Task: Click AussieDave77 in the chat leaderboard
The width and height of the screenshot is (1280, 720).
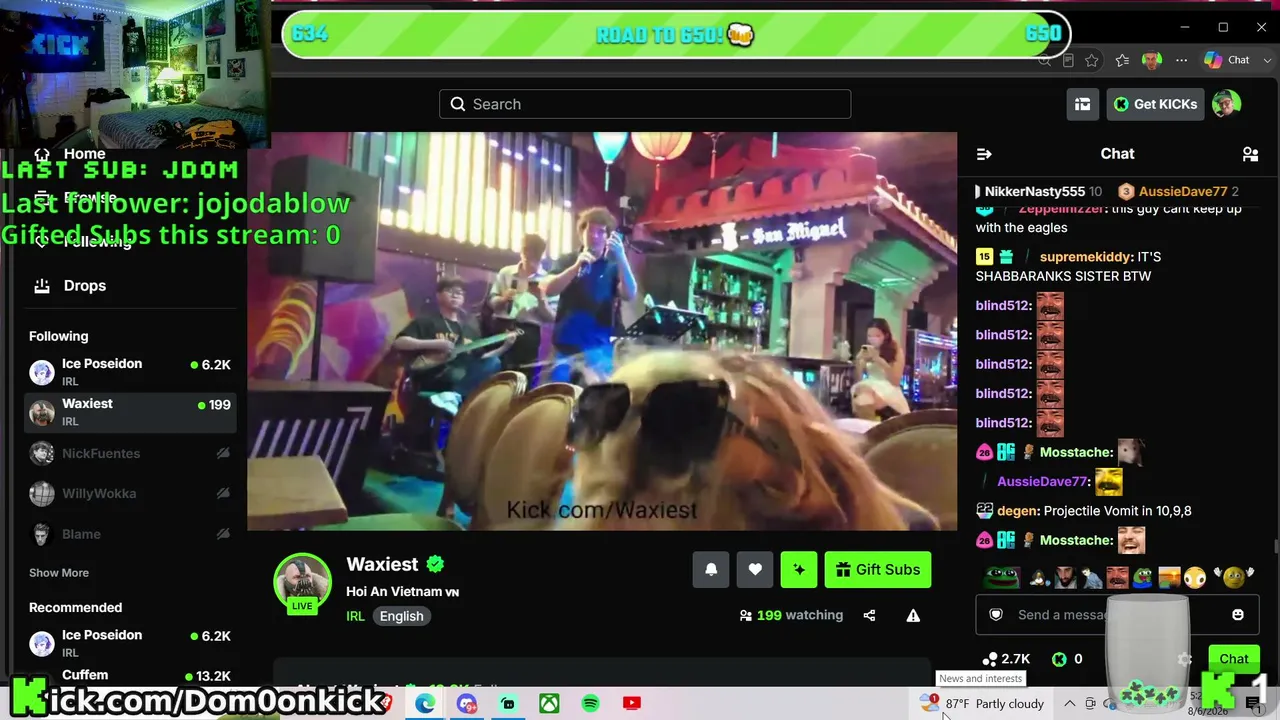Action: click(1183, 191)
